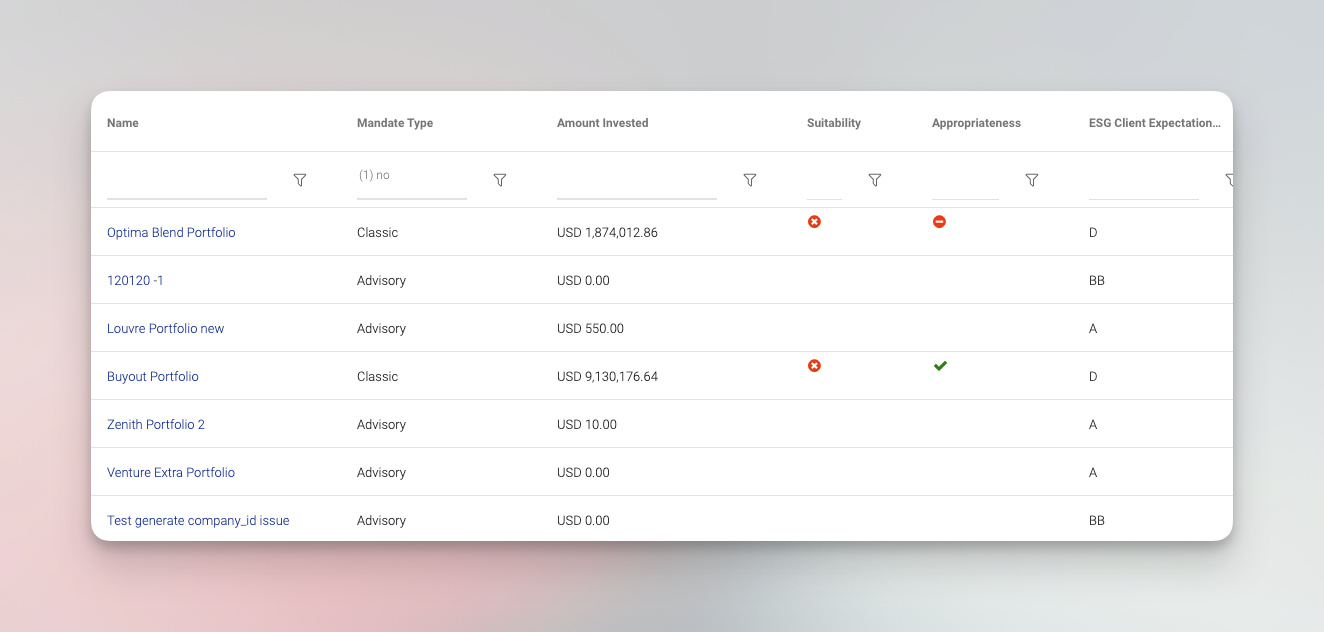The width and height of the screenshot is (1324, 632).
Task: Open the Suitability column filter icon
Action: tap(874, 180)
